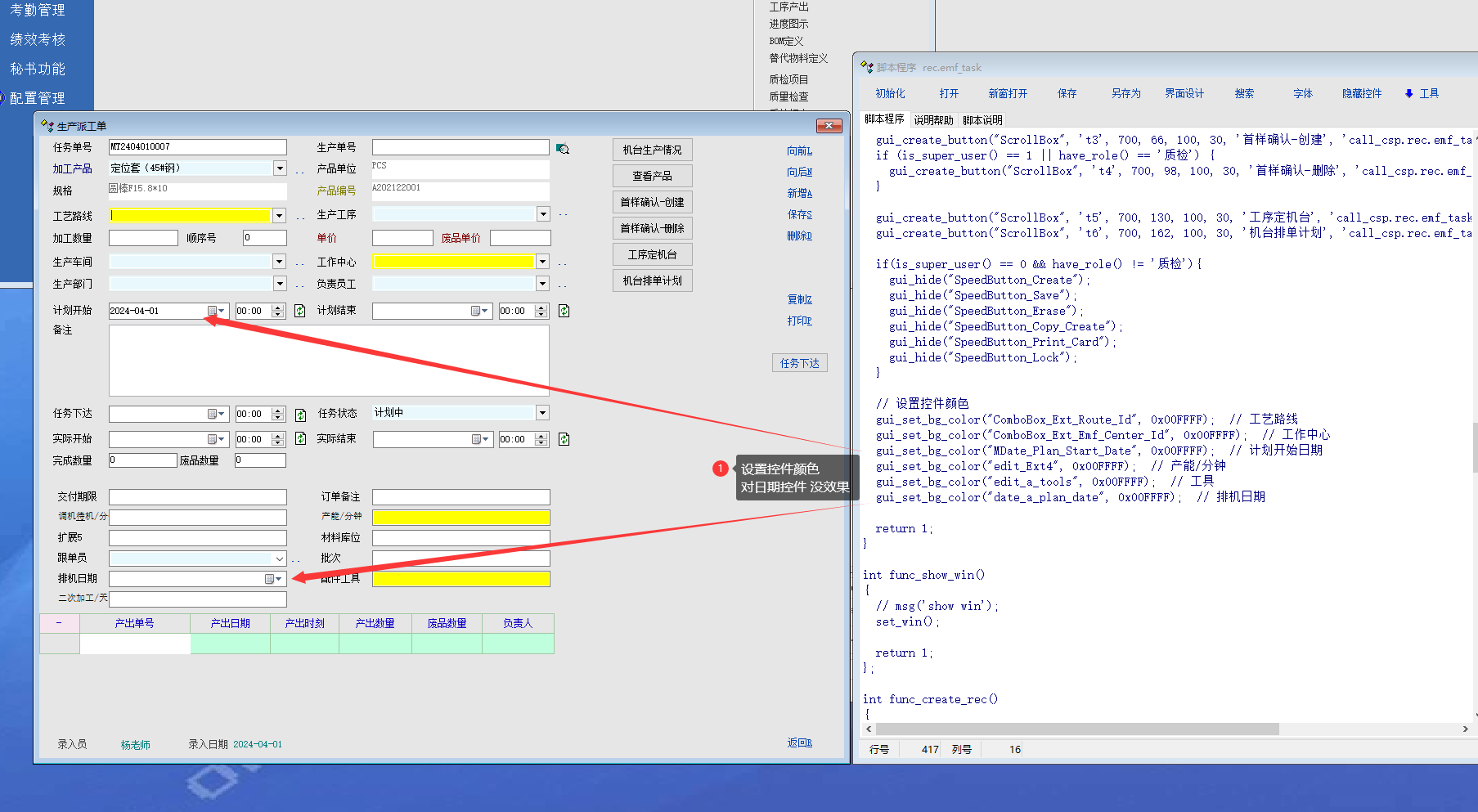
Task: Click the 任务下达 button on the right
Action: click(799, 363)
